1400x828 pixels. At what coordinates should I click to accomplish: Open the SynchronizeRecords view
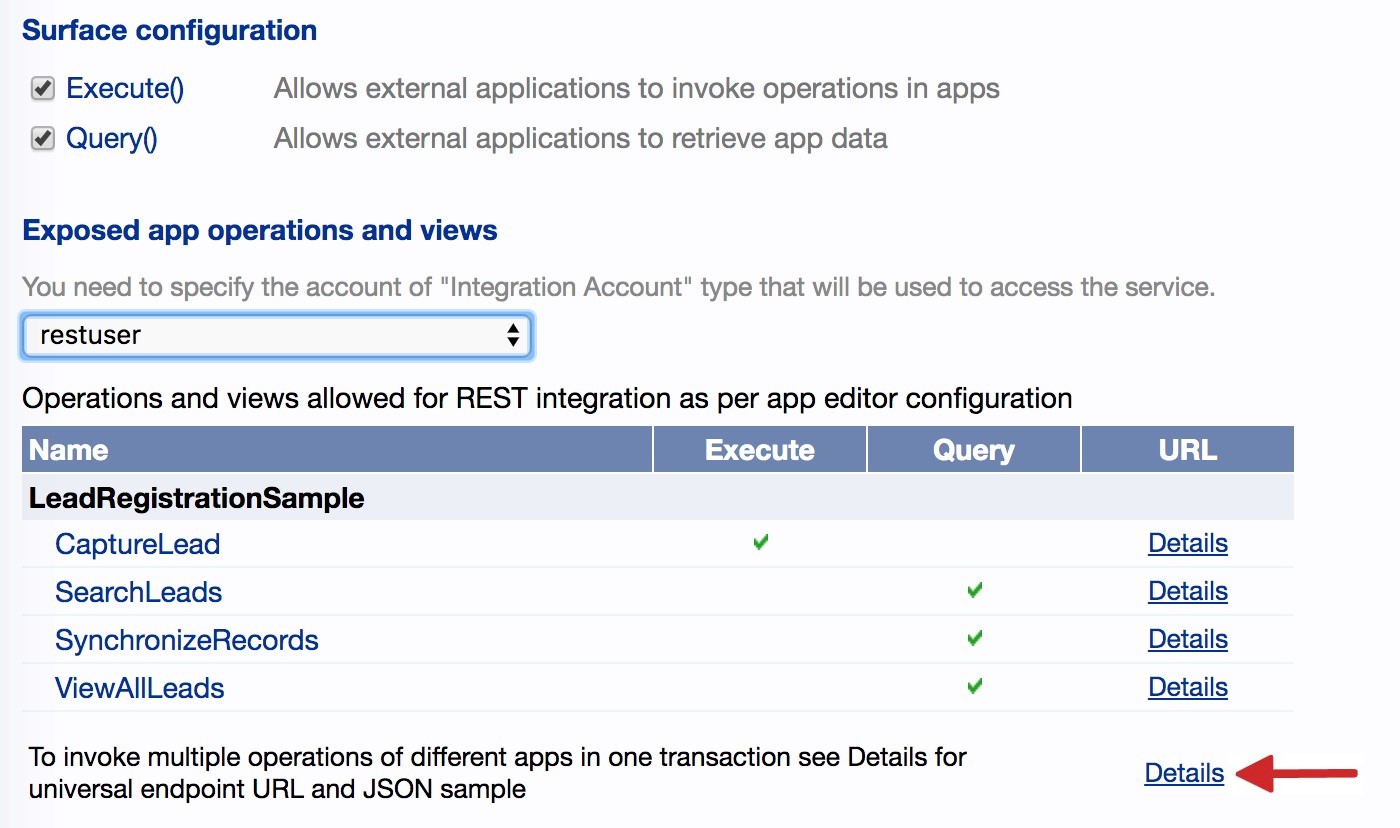(x=186, y=640)
